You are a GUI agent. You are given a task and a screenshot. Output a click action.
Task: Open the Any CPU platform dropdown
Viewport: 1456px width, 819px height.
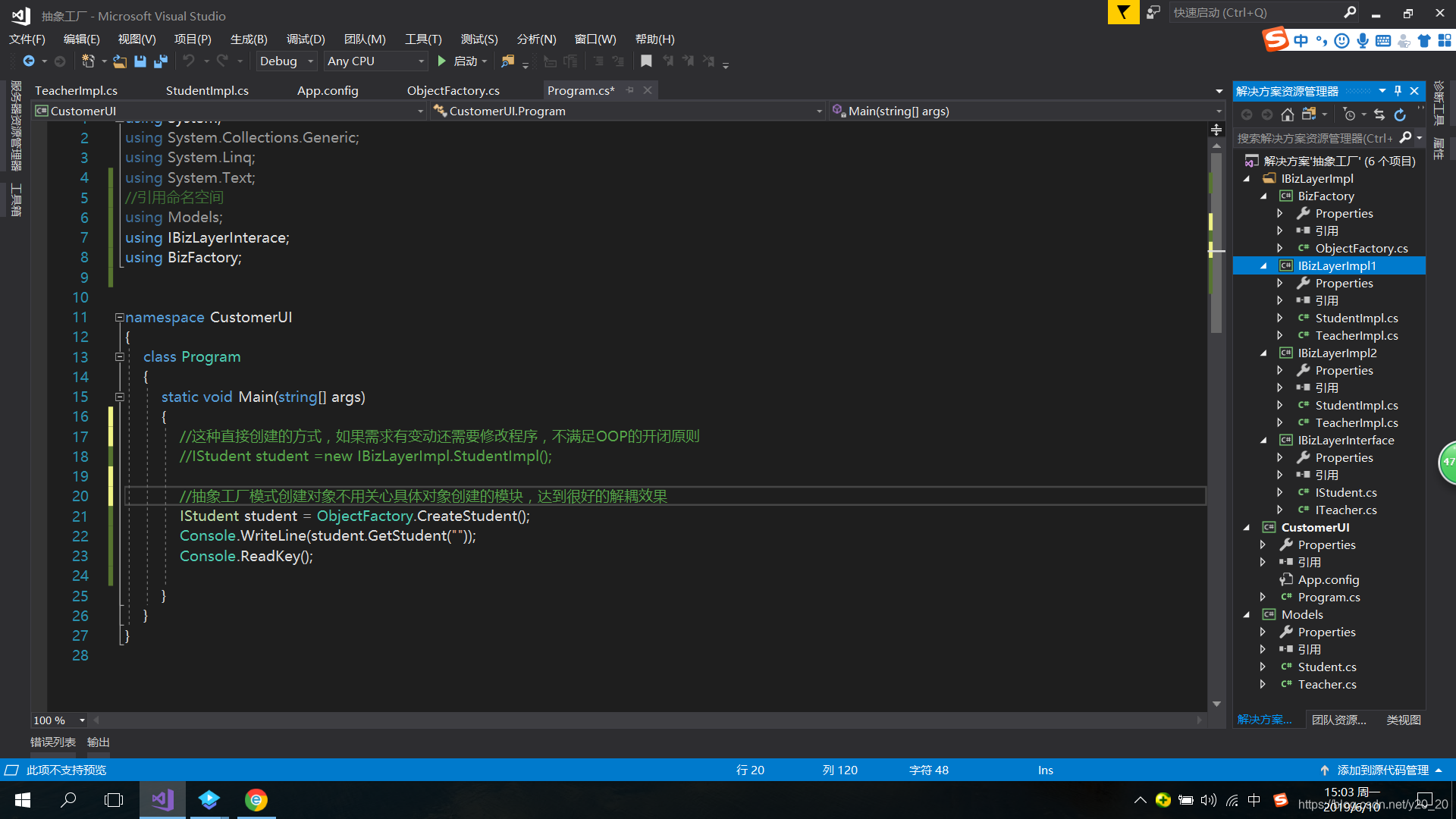click(375, 61)
